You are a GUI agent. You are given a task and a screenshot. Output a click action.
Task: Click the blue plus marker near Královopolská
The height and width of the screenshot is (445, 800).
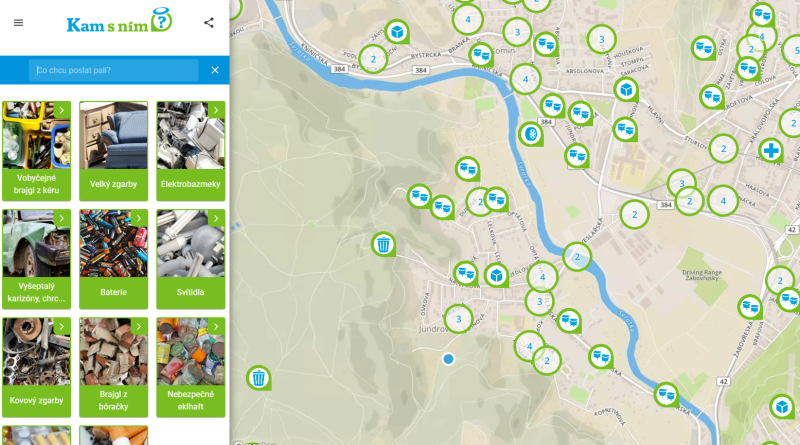[771, 151]
